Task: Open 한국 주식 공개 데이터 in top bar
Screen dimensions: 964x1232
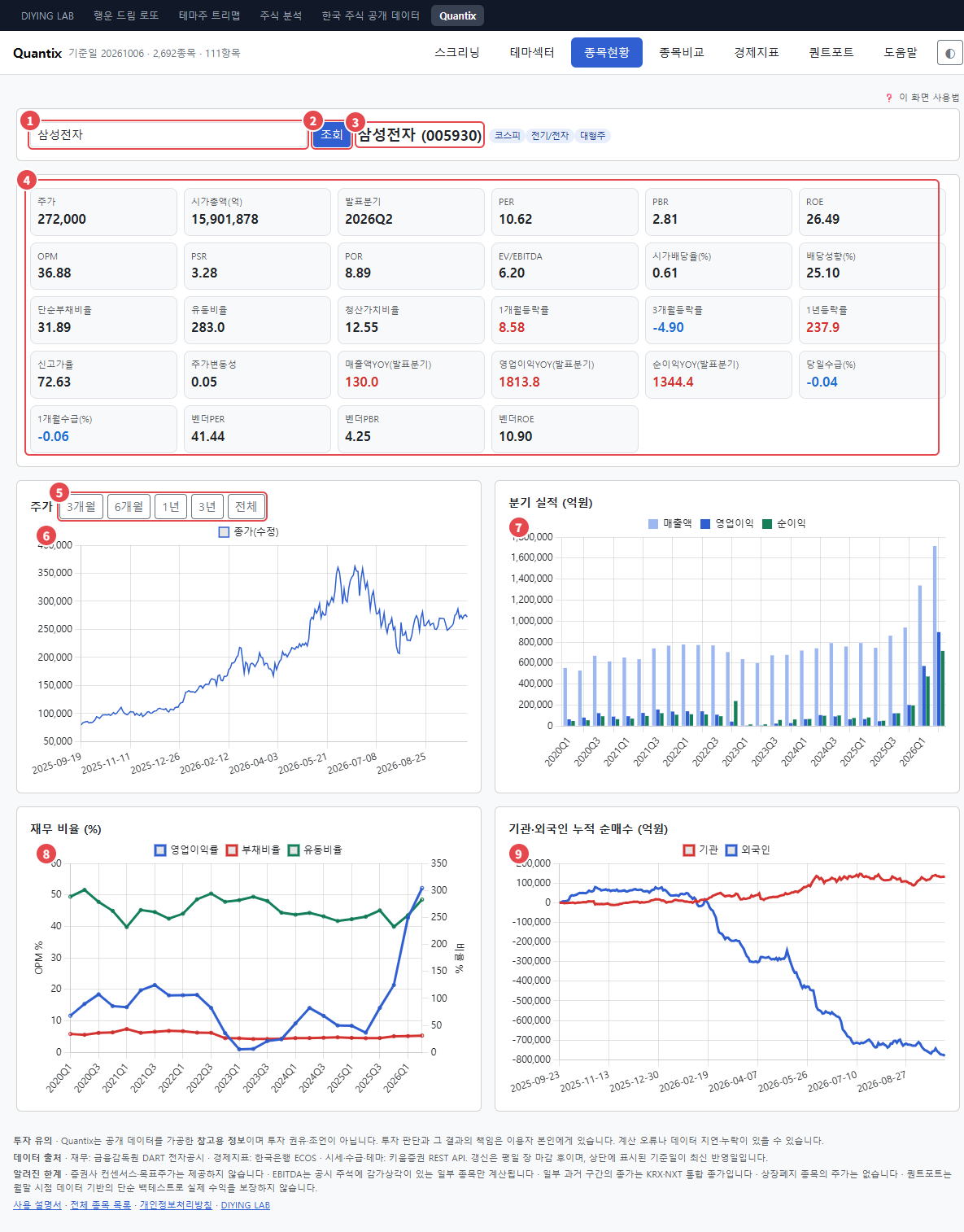Action: 371,15
